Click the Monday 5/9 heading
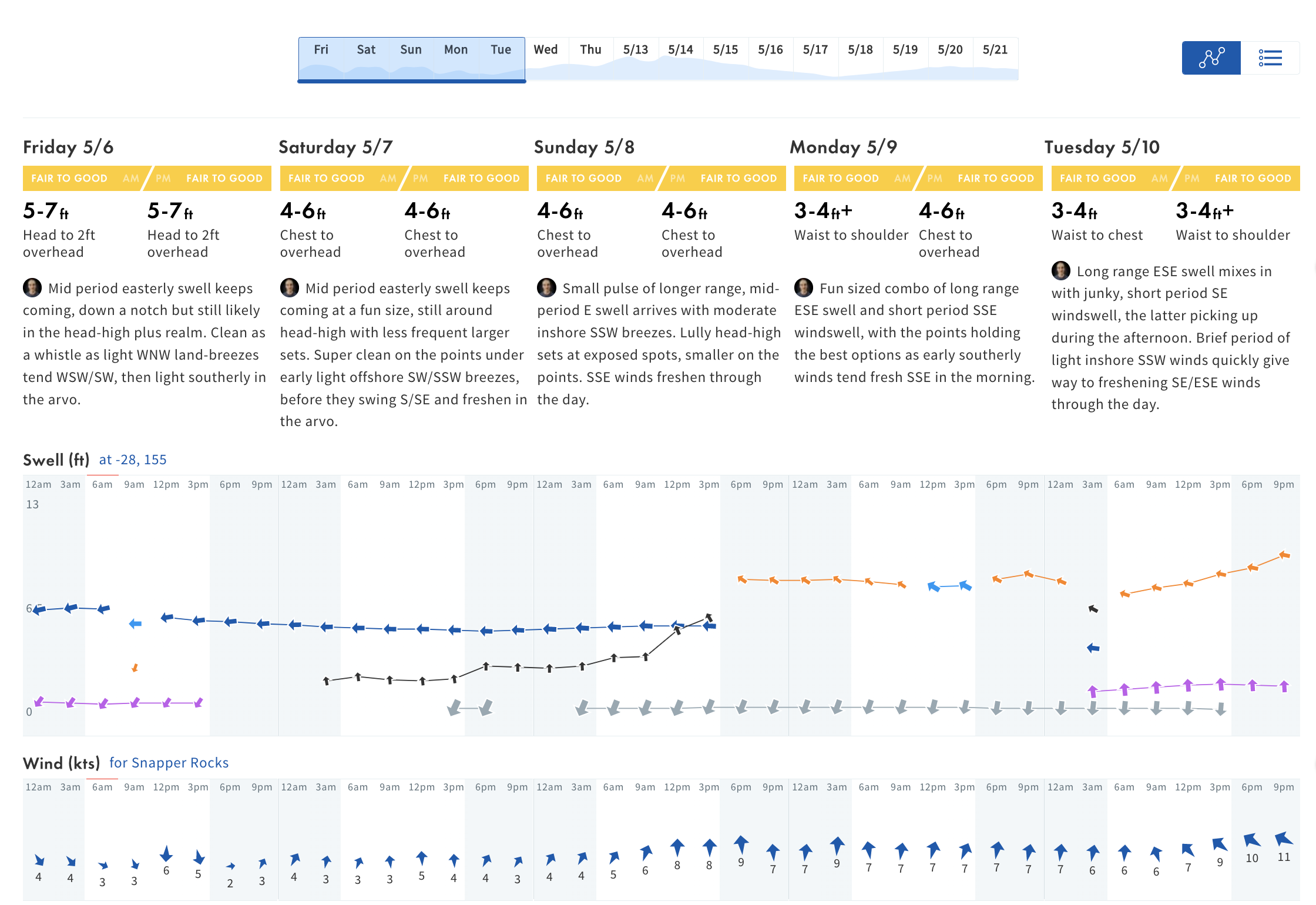The image size is (1316, 905). (x=843, y=147)
